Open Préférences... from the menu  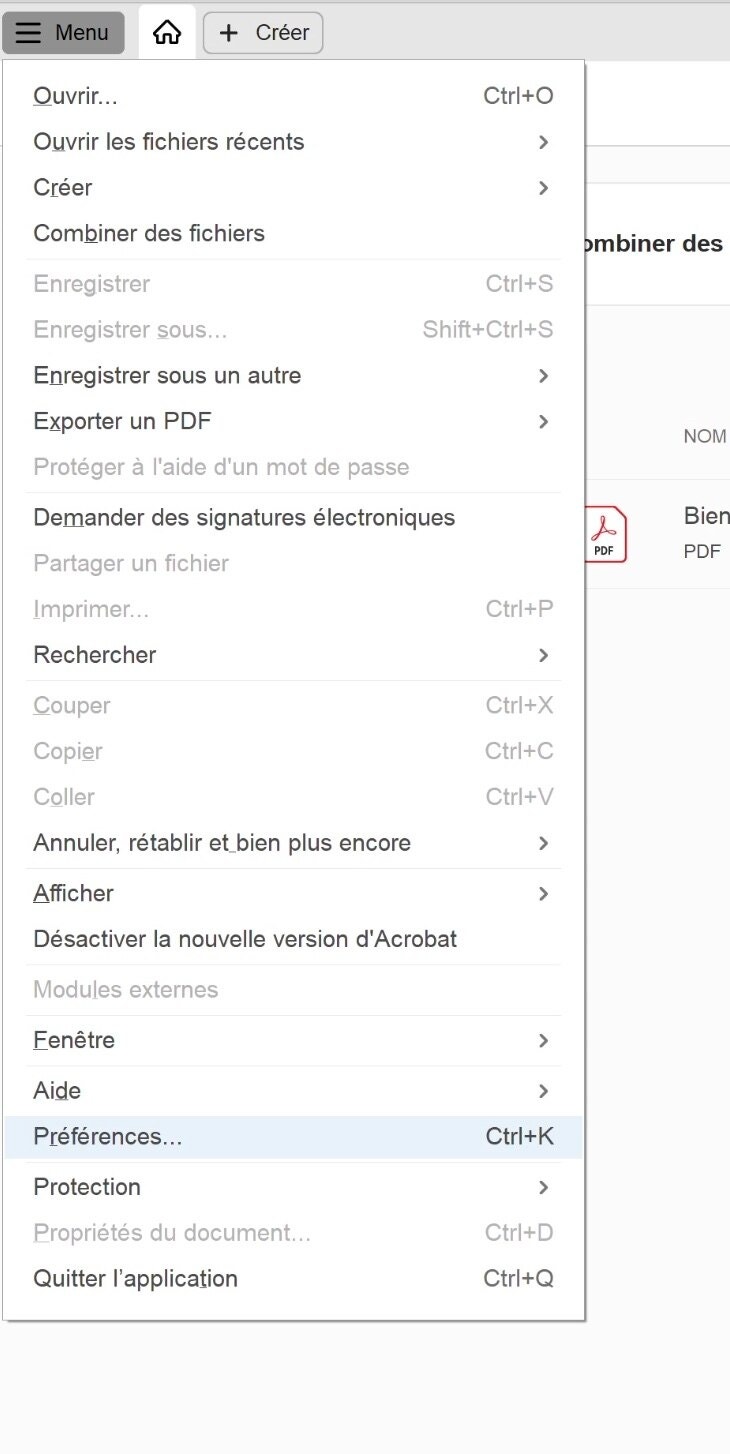click(x=108, y=1137)
